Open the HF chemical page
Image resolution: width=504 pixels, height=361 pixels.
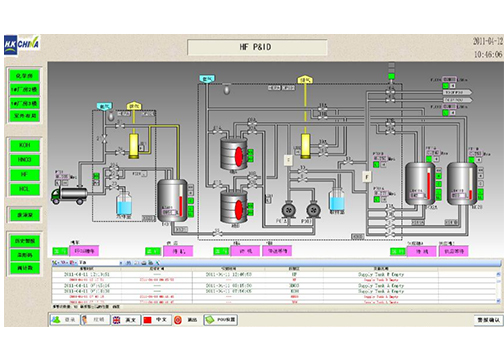click(25, 174)
